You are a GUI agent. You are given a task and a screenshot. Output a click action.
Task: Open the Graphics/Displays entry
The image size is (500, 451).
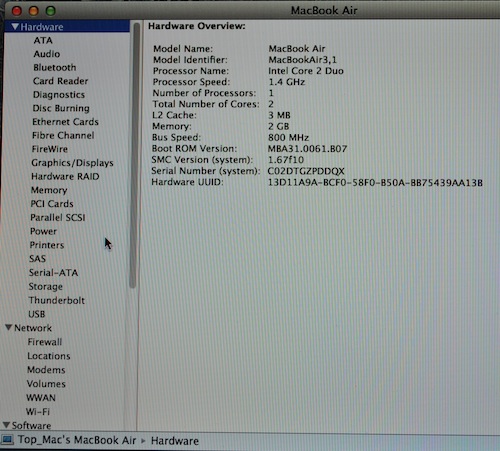click(72, 163)
